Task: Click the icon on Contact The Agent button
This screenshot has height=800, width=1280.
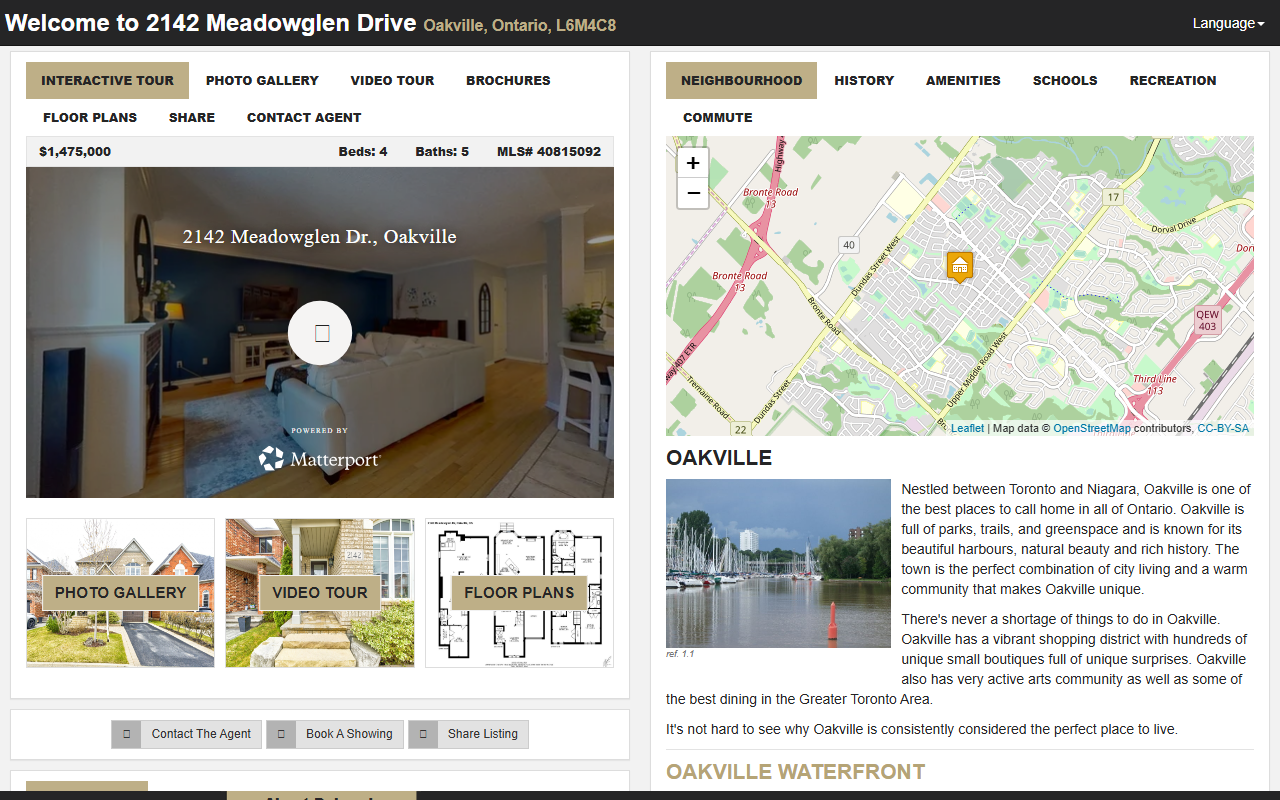Action: 126,734
